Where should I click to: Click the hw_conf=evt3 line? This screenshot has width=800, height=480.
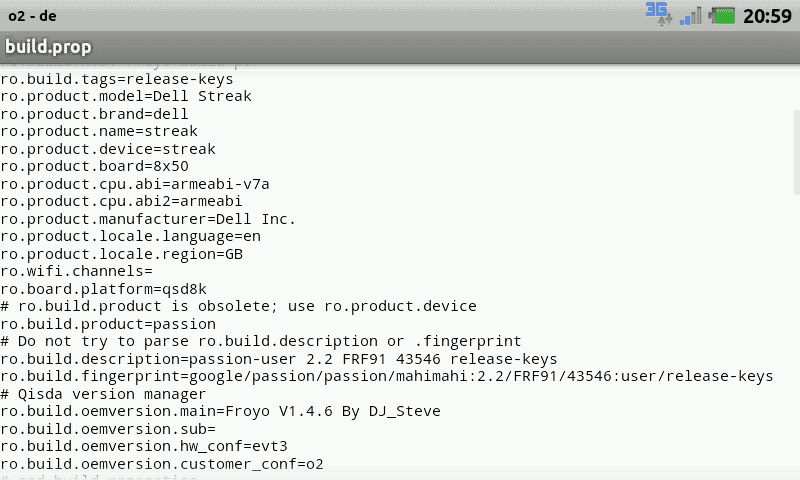coord(144,446)
